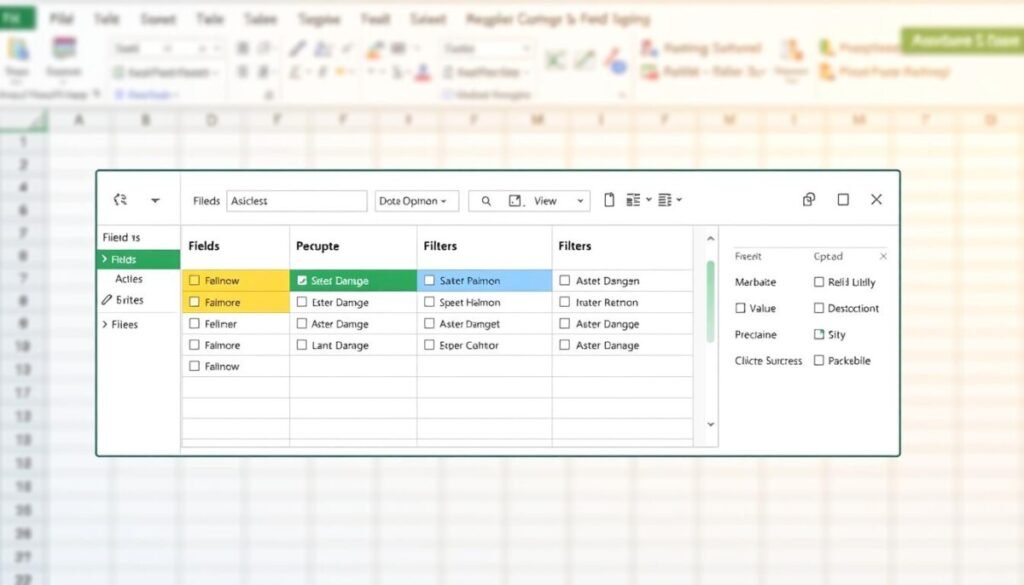Check the Inater Retnon checkbox
Image resolution: width=1024 pixels, height=585 pixels.
click(x=565, y=302)
